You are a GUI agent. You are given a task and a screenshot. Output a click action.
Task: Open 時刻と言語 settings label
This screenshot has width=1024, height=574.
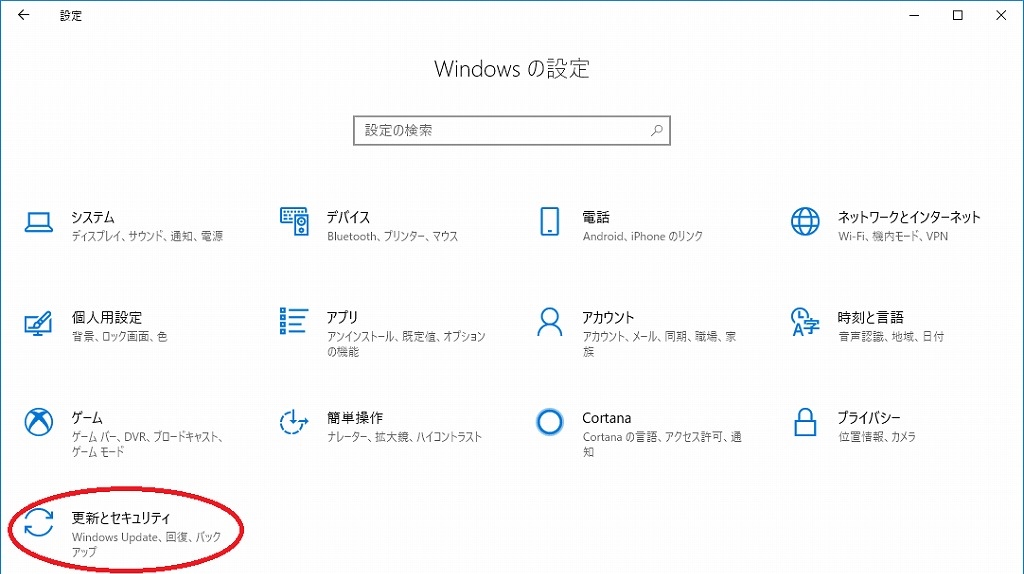[x=871, y=317]
